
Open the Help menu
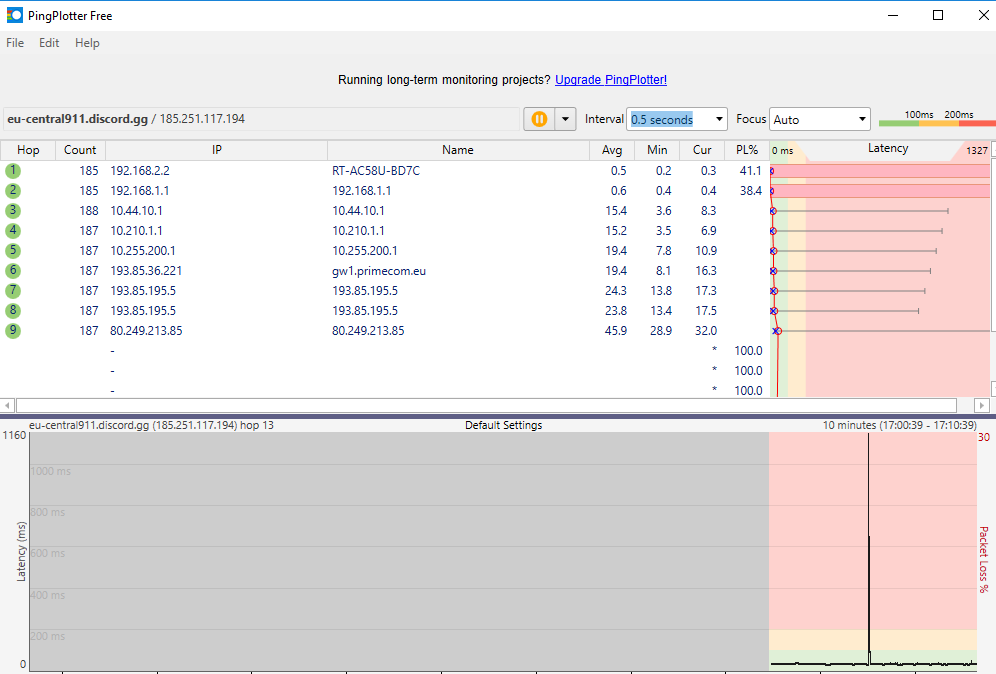pos(87,43)
